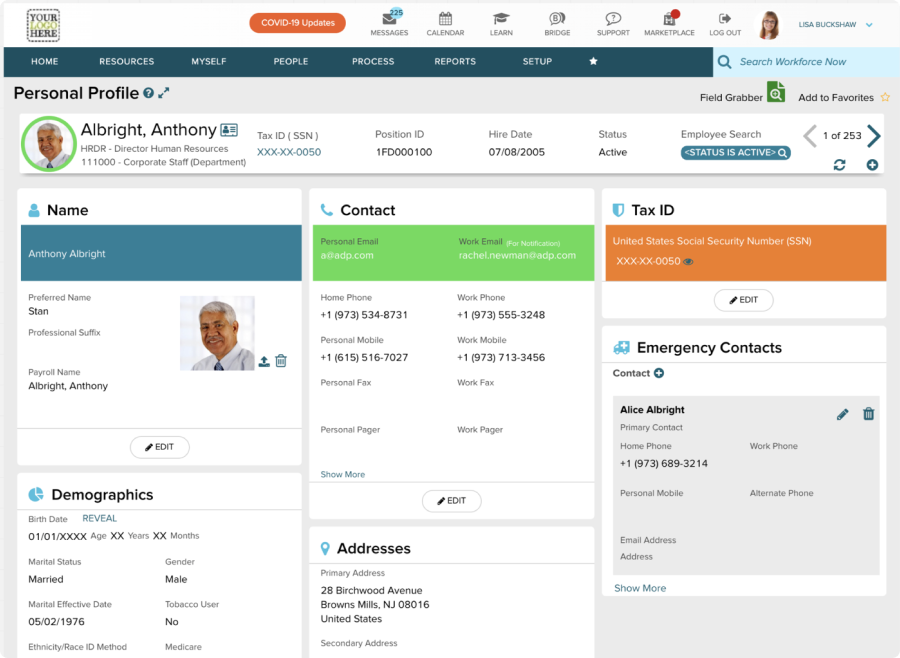Click emergency phone +1 (973) 689-3214
The image size is (900, 658).
[x=664, y=464]
